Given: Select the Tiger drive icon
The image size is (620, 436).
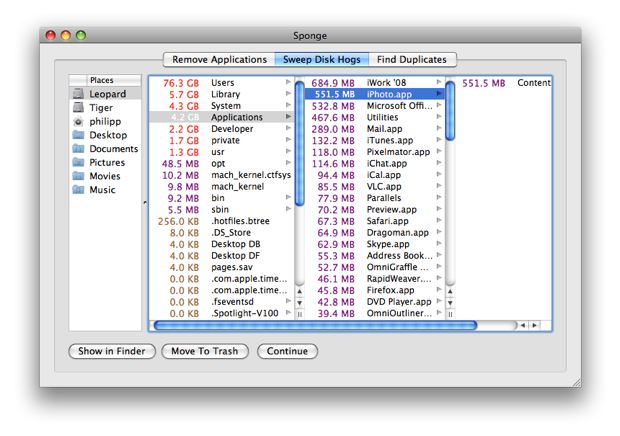Looking at the screenshot, I should click(x=78, y=108).
